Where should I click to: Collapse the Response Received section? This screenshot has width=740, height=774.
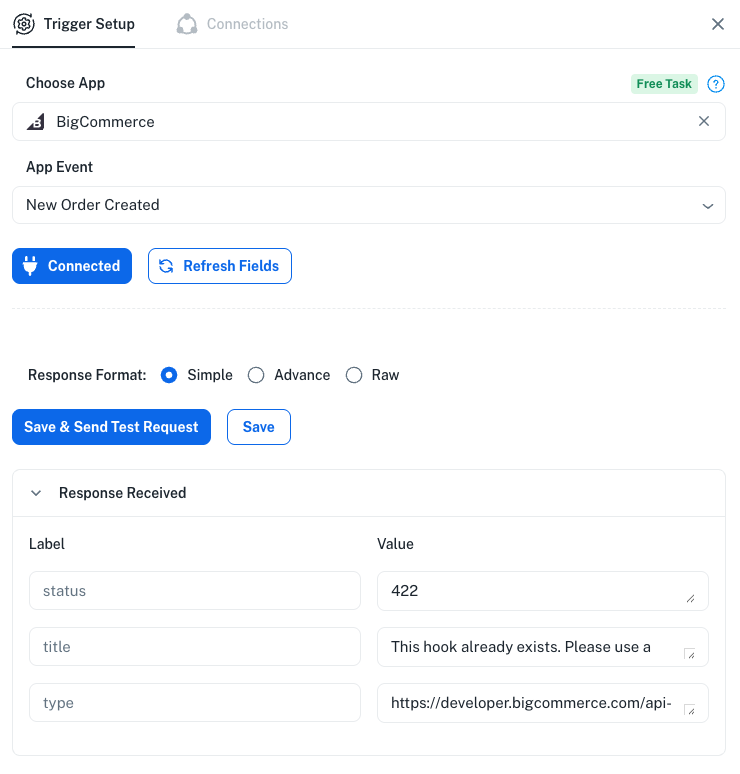pos(36,493)
